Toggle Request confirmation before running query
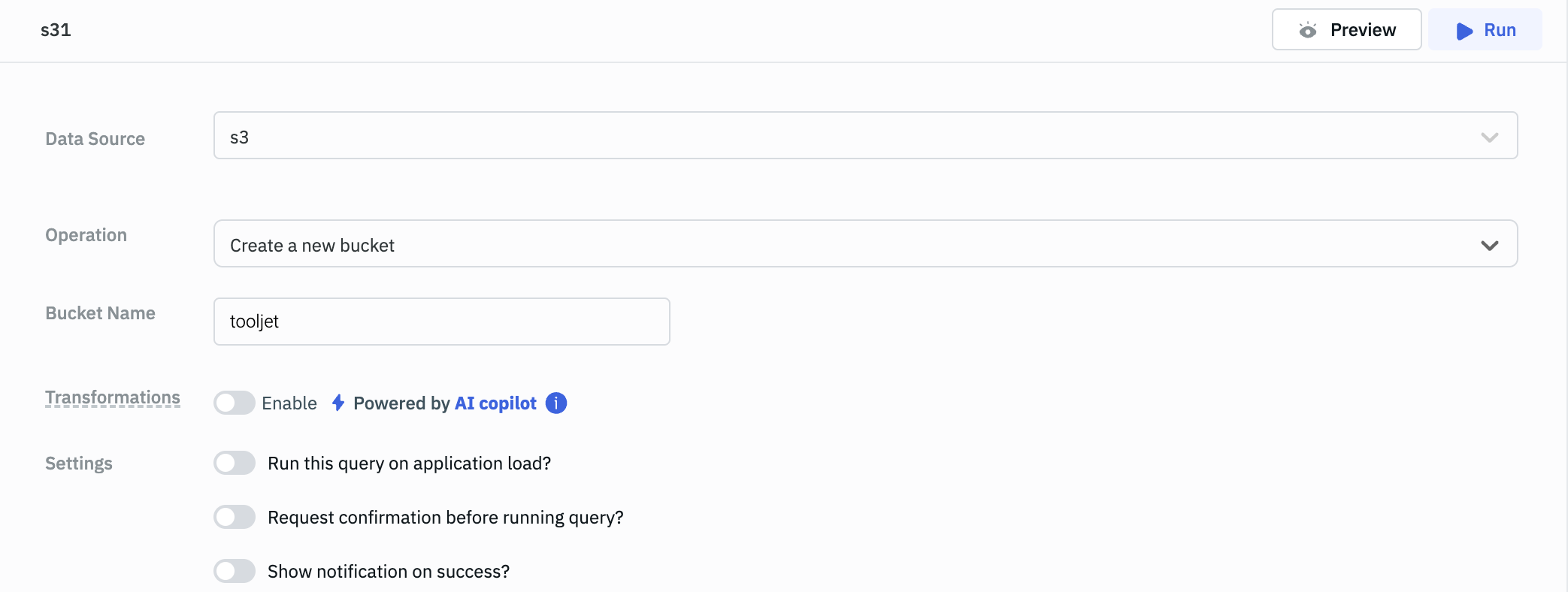The image size is (1568, 592). (235, 518)
